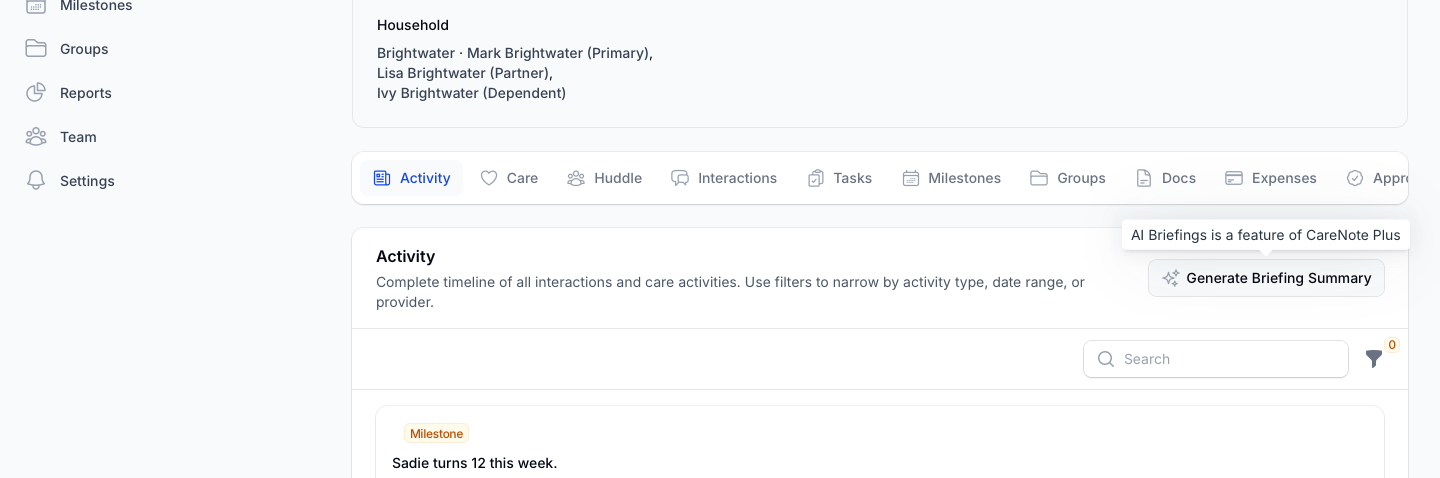1440x478 pixels.
Task: Click the 'Ivy Brightwater (Dependent)' text
Action: pos(471,93)
